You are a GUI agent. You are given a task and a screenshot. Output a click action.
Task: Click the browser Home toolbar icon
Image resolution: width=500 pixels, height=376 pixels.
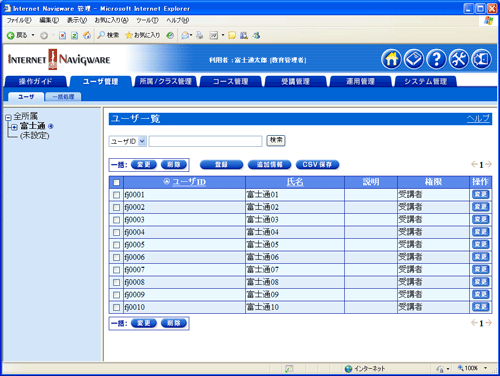click(87, 35)
